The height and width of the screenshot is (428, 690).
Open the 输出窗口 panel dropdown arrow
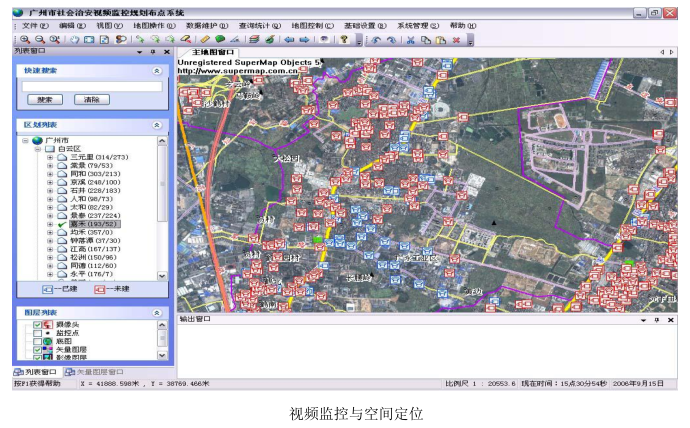pos(643,320)
